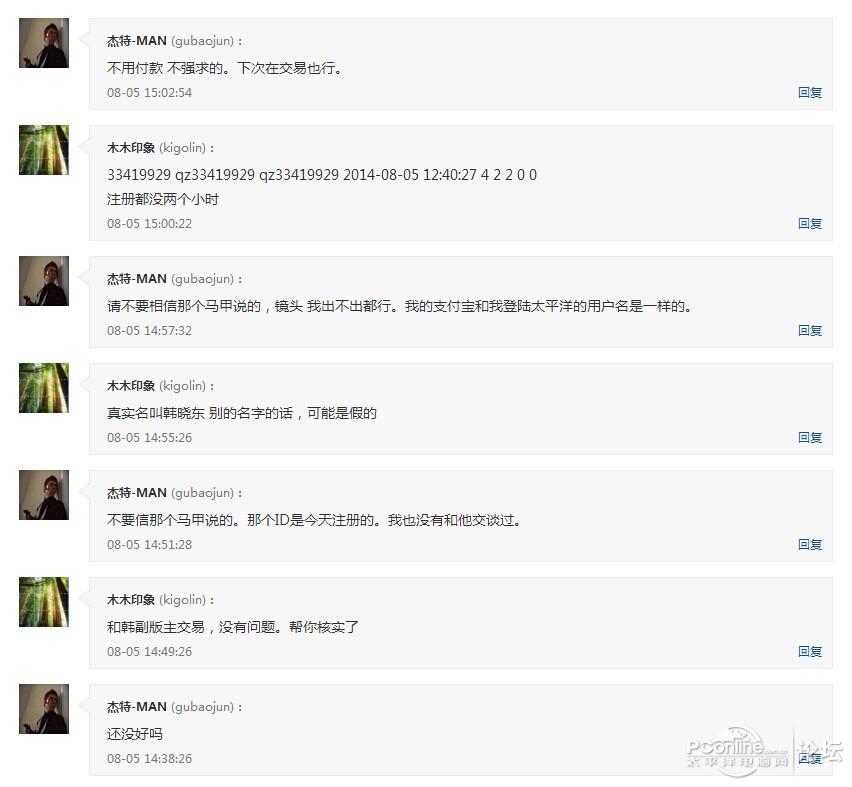Click 回复 on the 14:51:28 comment
Viewport: 852px width, 787px height.
[810, 545]
